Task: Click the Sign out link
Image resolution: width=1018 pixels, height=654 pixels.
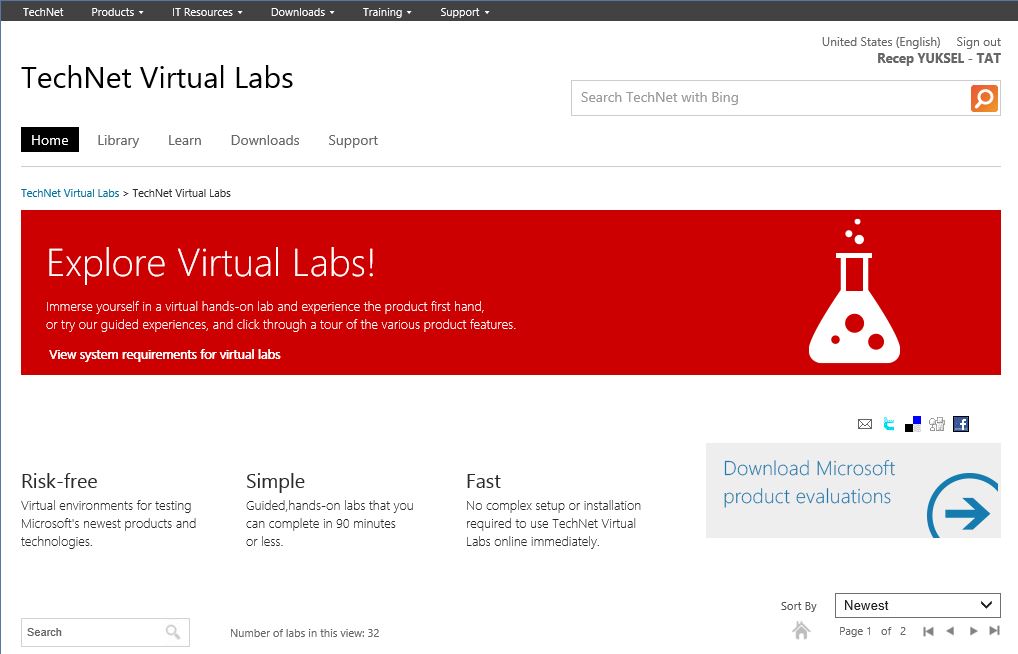Action: [978, 42]
